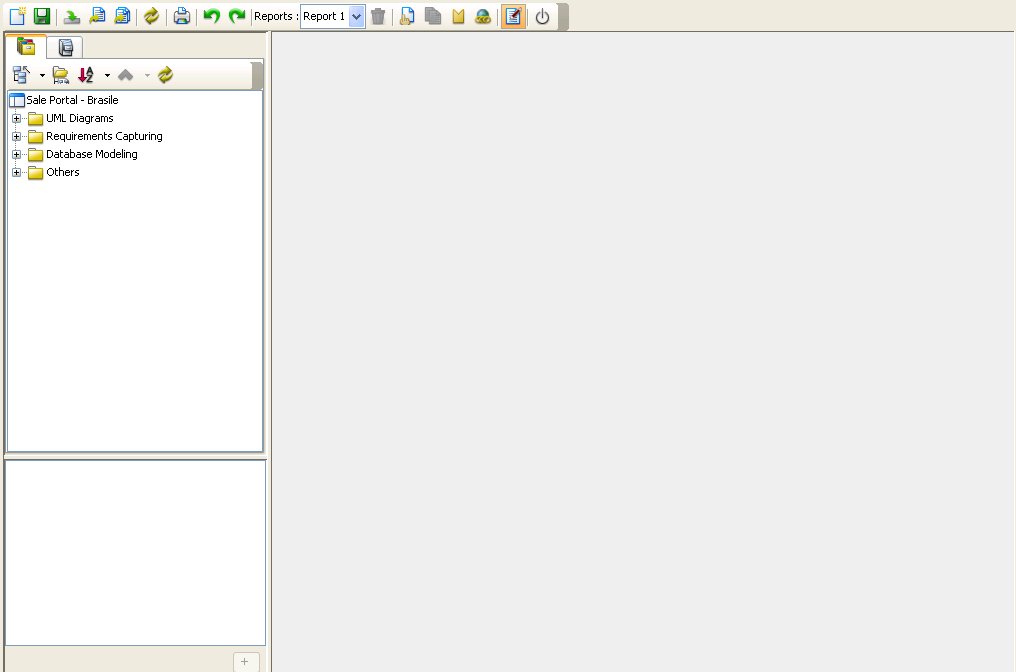Screen dimensions: 1016x672
Task: Expand the UML Diagrams folder
Action: point(17,119)
